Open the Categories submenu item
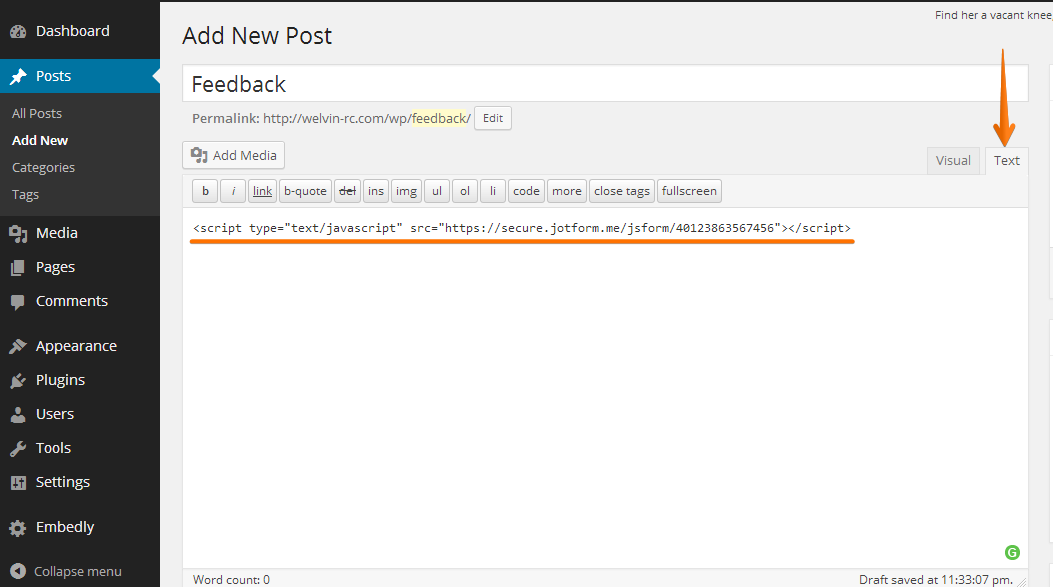The image size is (1053, 587). pos(43,167)
